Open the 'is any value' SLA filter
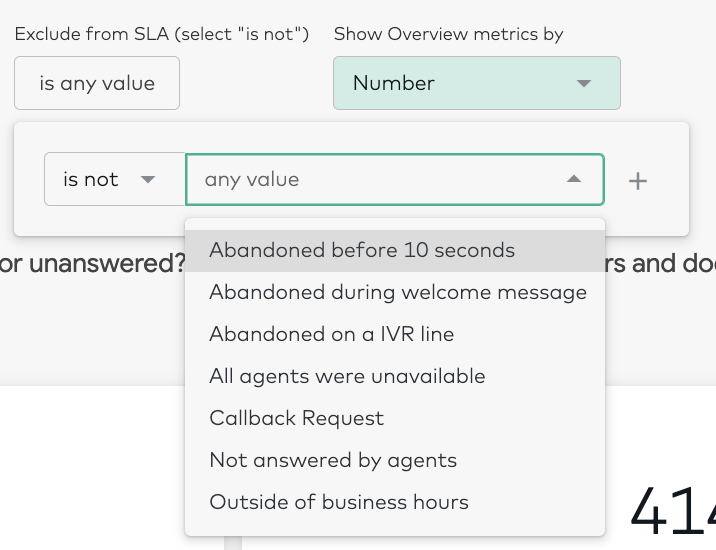716x550 pixels. tap(97, 83)
